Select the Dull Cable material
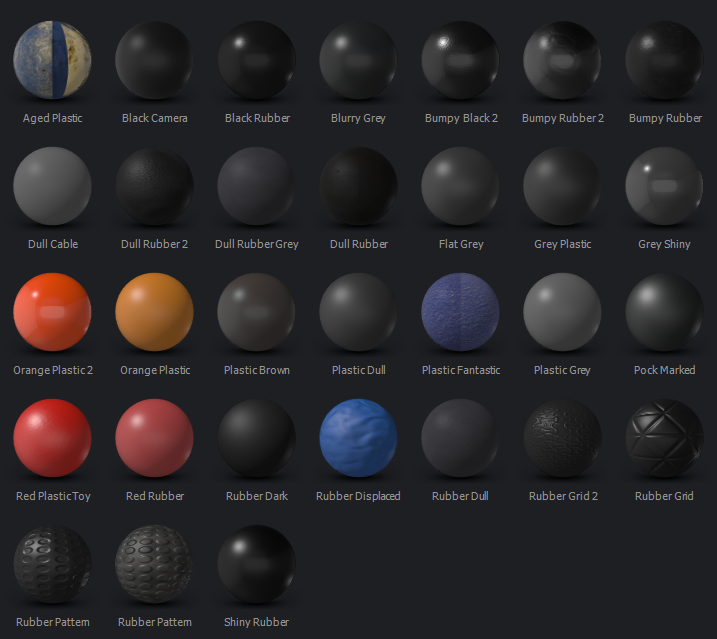717x639 pixels. click(x=52, y=186)
